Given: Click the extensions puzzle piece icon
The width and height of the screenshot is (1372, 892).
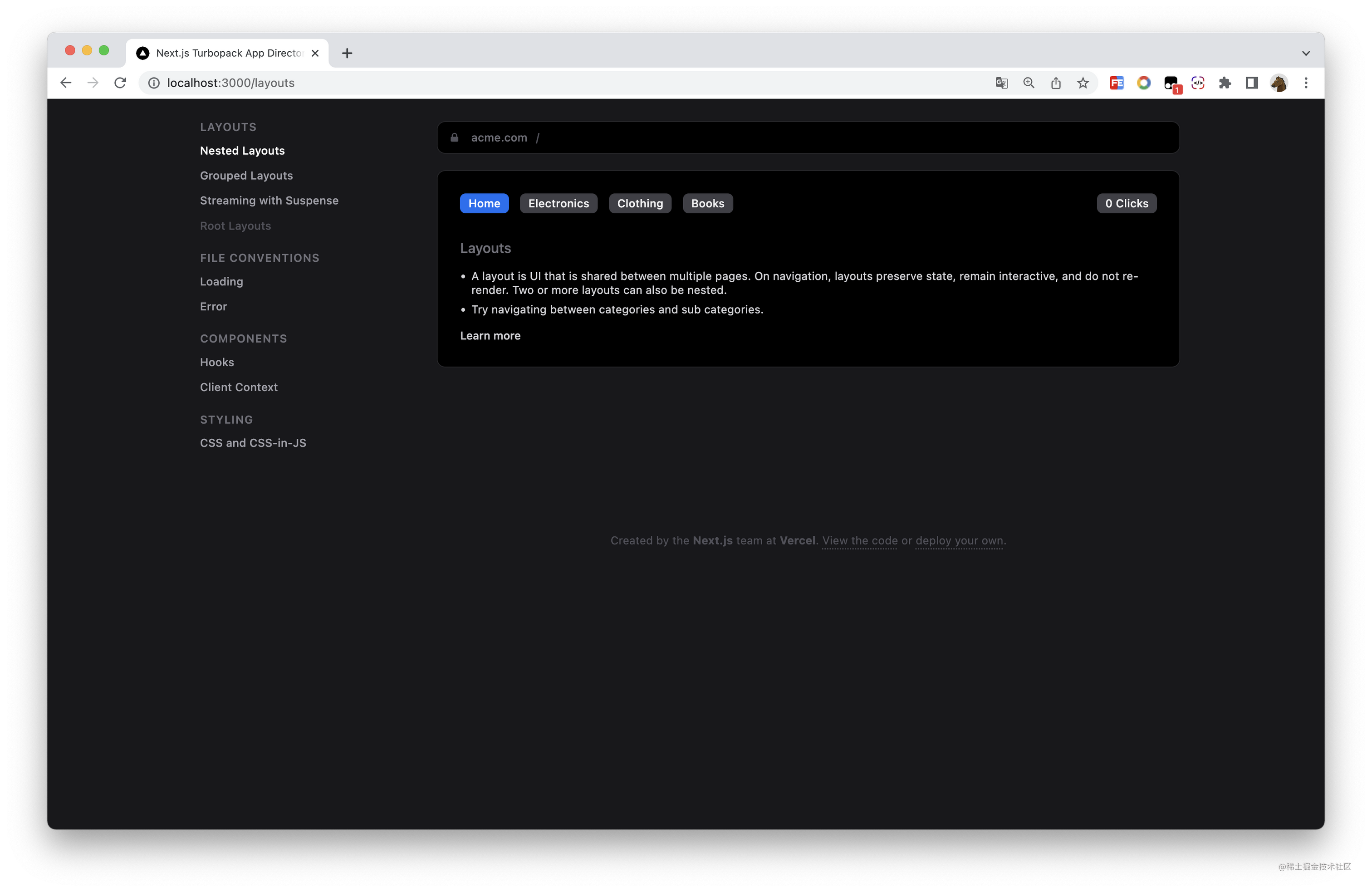Looking at the screenshot, I should click(1225, 83).
